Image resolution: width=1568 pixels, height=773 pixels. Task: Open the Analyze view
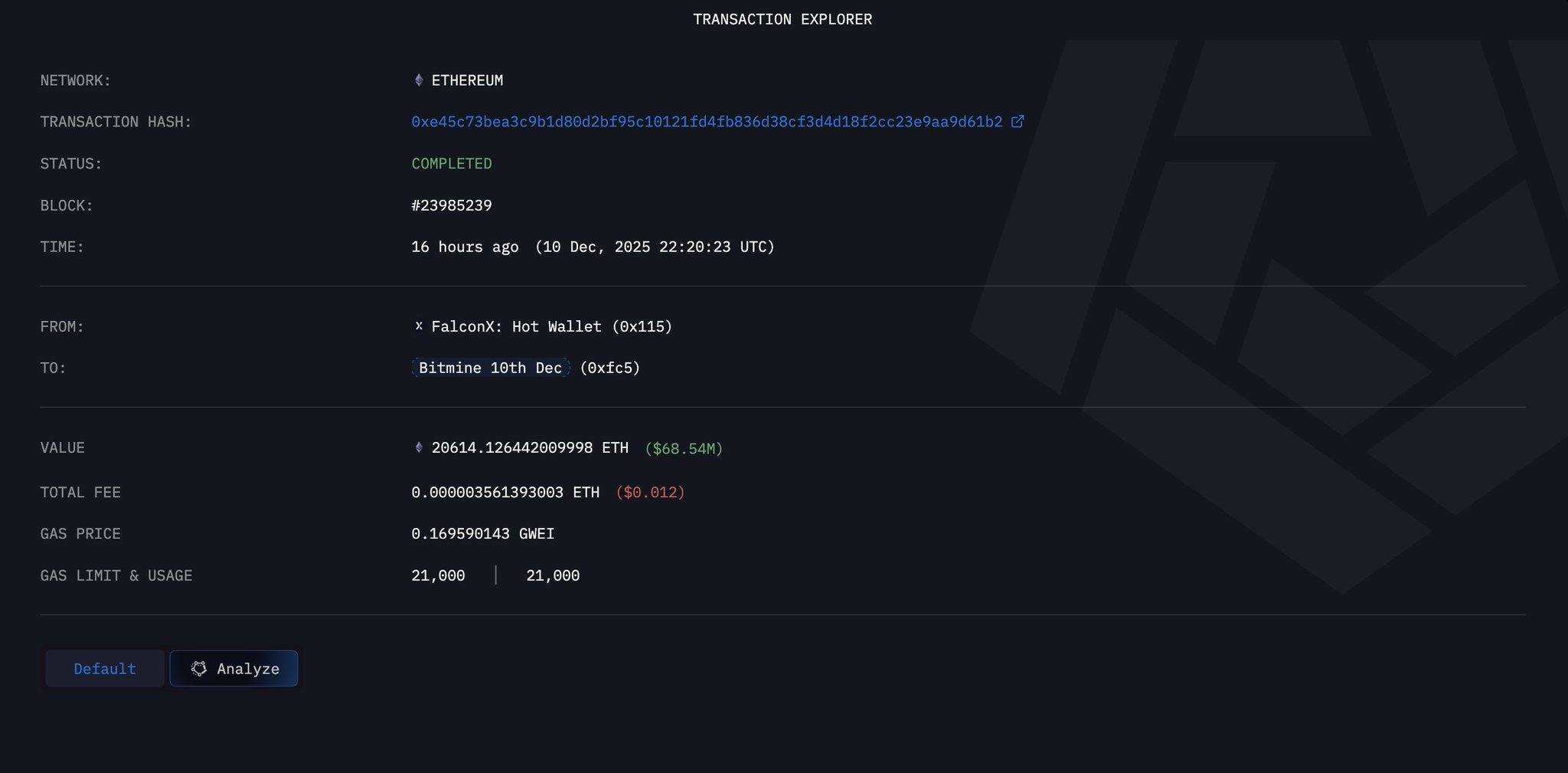(234, 669)
